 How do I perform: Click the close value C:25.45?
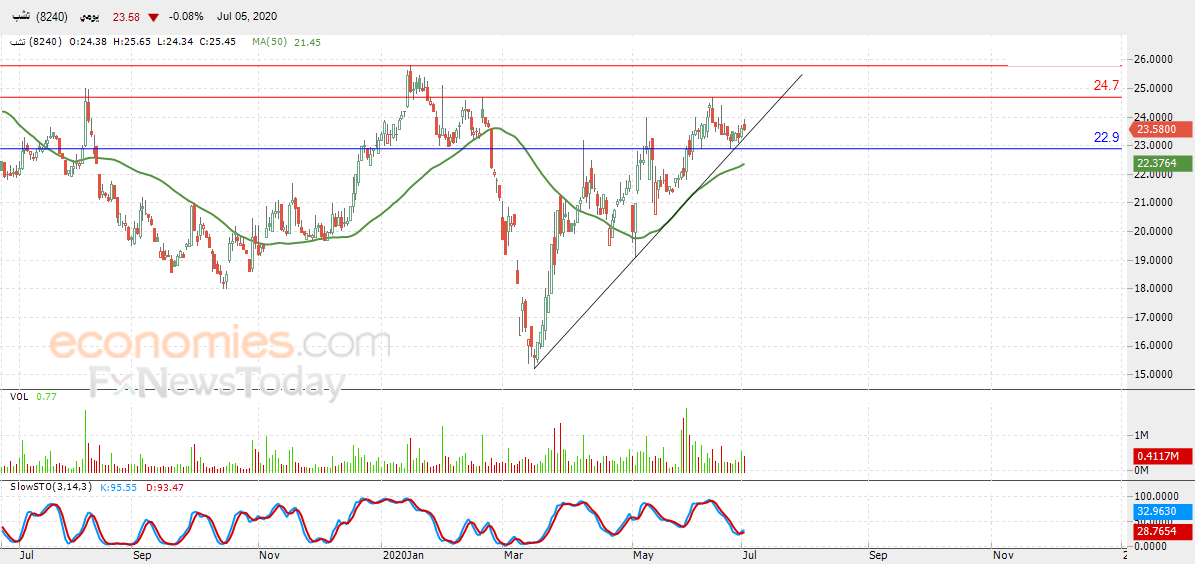(x=216, y=42)
